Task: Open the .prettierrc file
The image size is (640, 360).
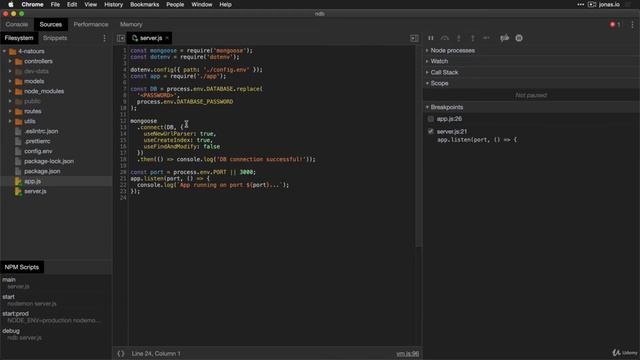Action: 37,141
